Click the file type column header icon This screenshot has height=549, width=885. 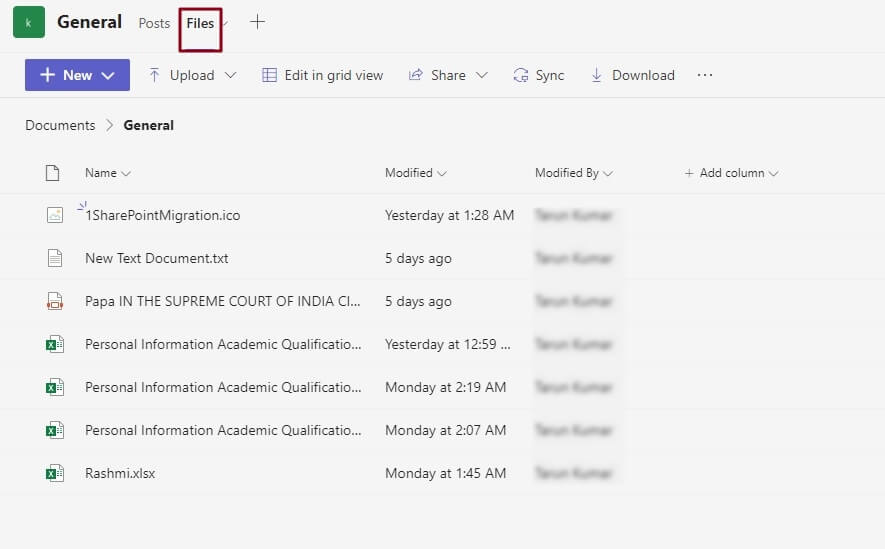click(52, 173)
